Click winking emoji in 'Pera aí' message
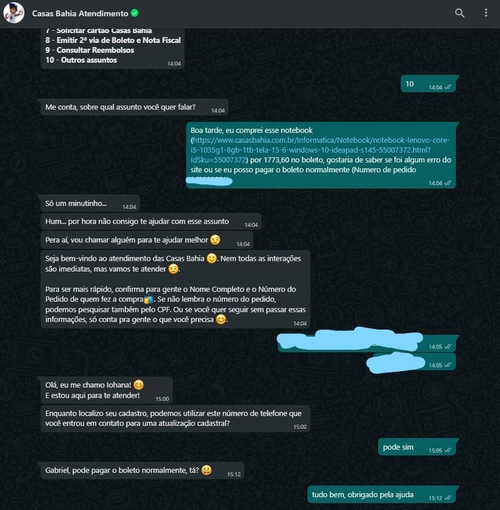Viewport: 500px width, 510px height. 215,240
